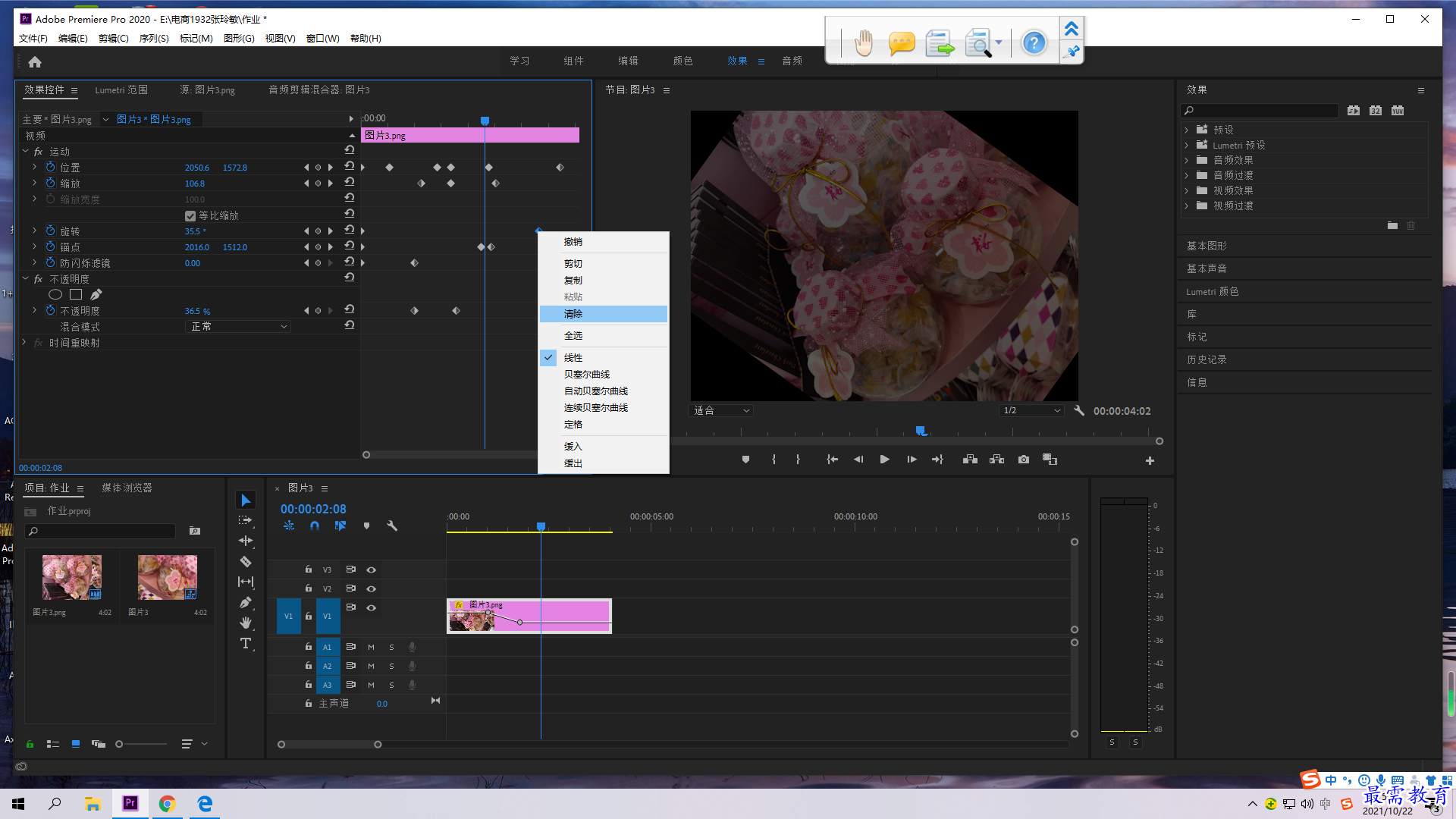Open timeline display settings wrench
Image resolution: width=1456 pixels, height=819 pixels.
click(392, 526)
